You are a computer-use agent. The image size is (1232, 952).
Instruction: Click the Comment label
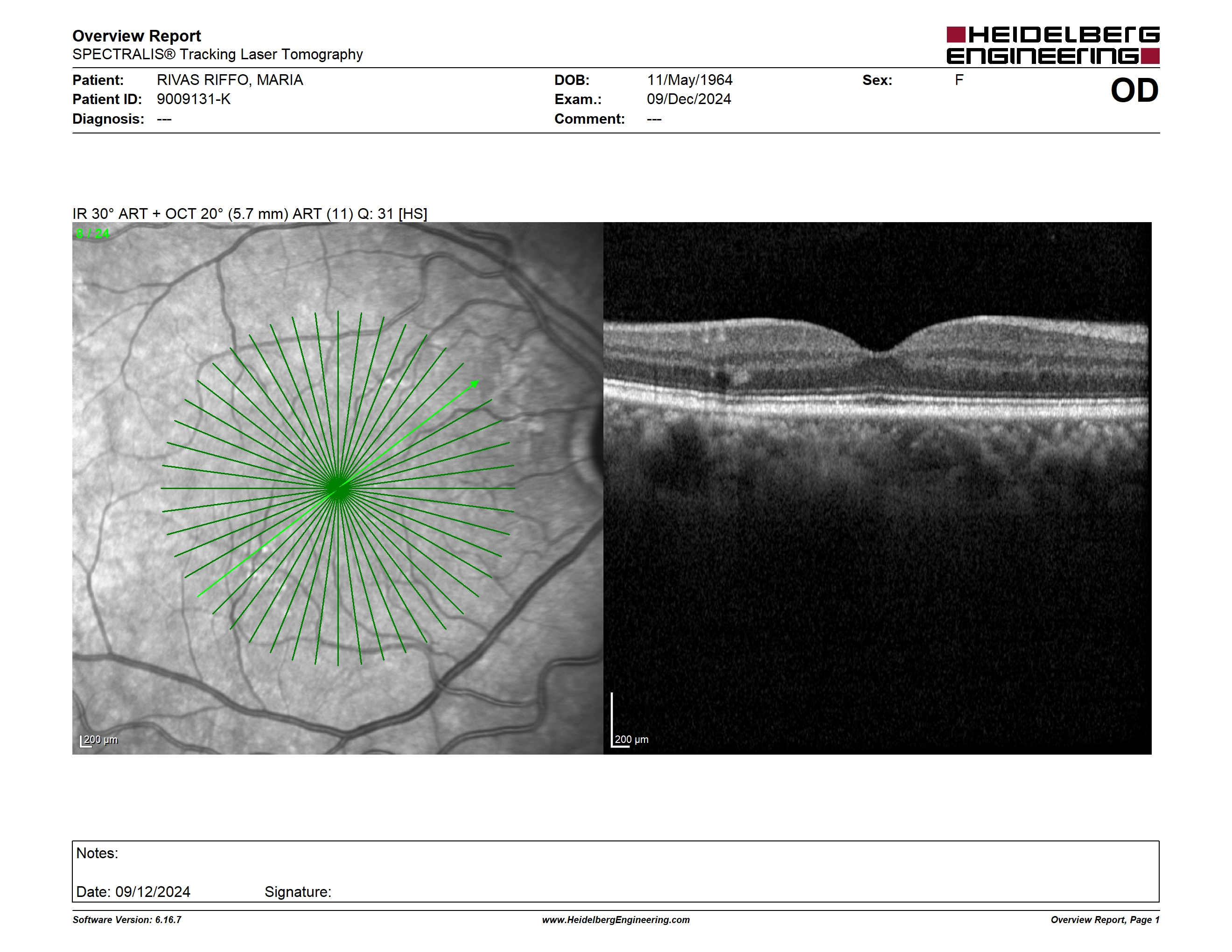click(x=589, y=119)
